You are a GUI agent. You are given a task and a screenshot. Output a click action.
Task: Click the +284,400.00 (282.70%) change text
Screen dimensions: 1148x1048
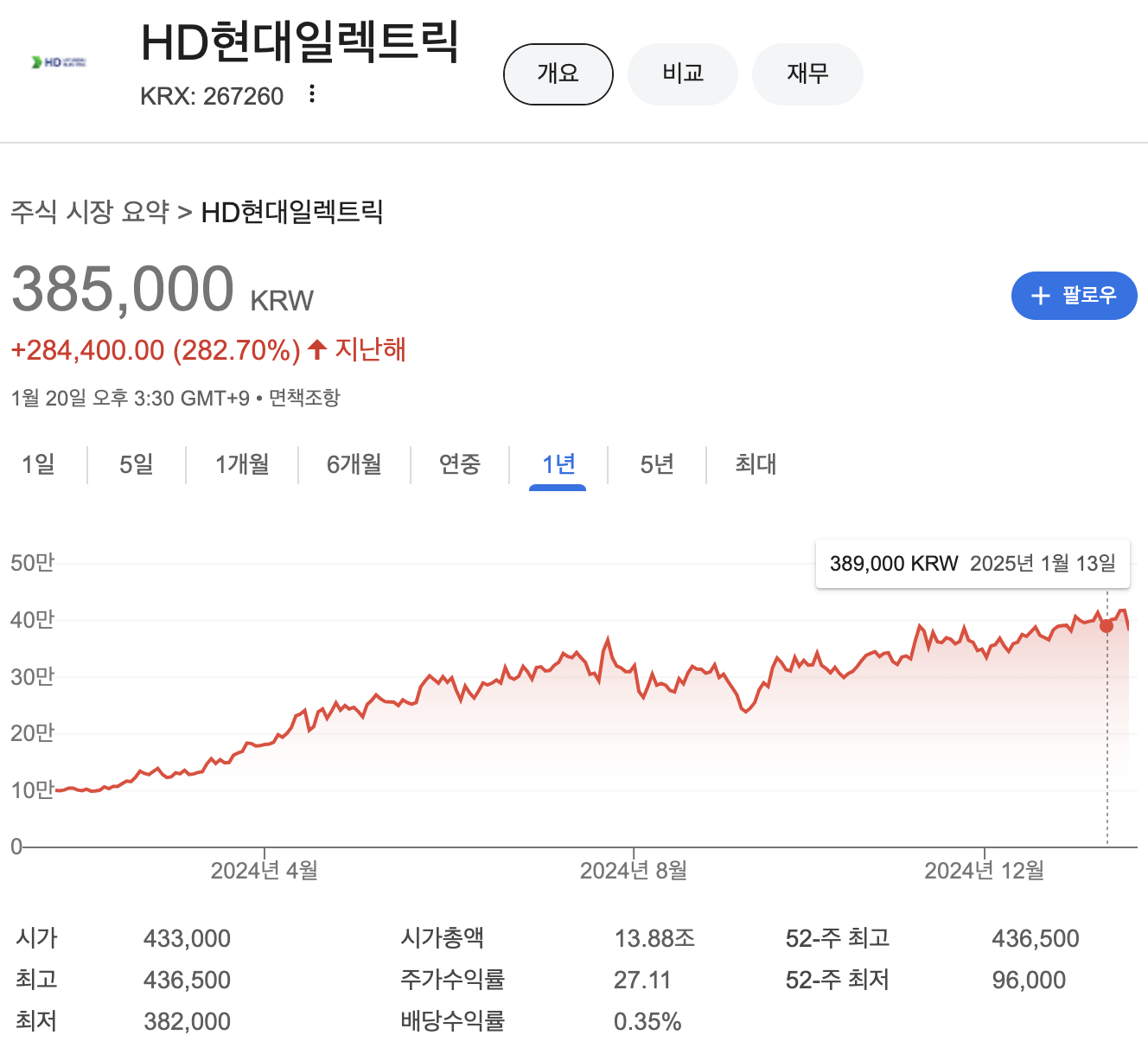pos(156,350)
